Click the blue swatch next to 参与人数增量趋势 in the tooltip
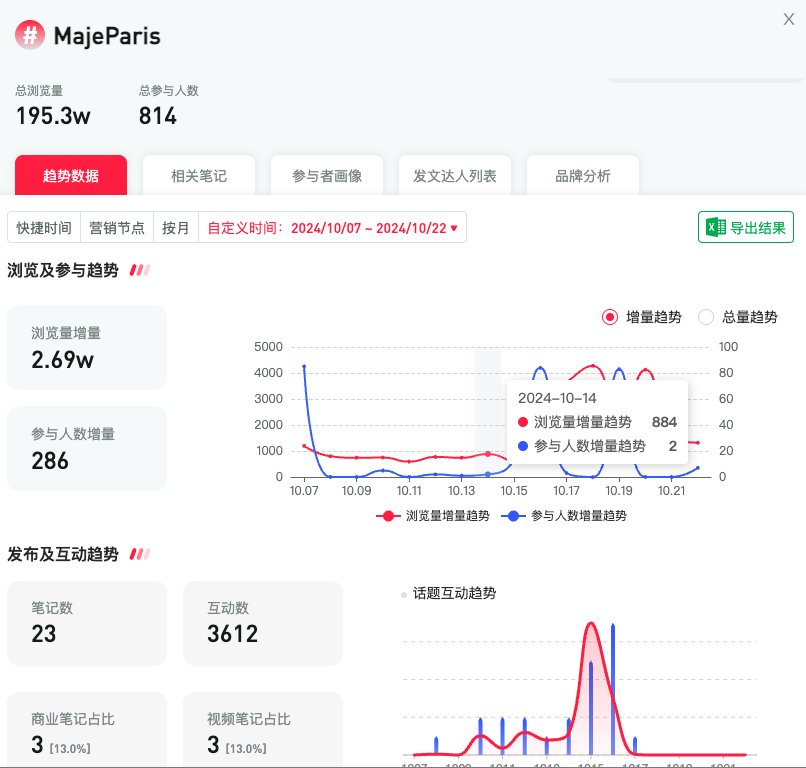Screen dimensions: 806x768 click(523, 446)
